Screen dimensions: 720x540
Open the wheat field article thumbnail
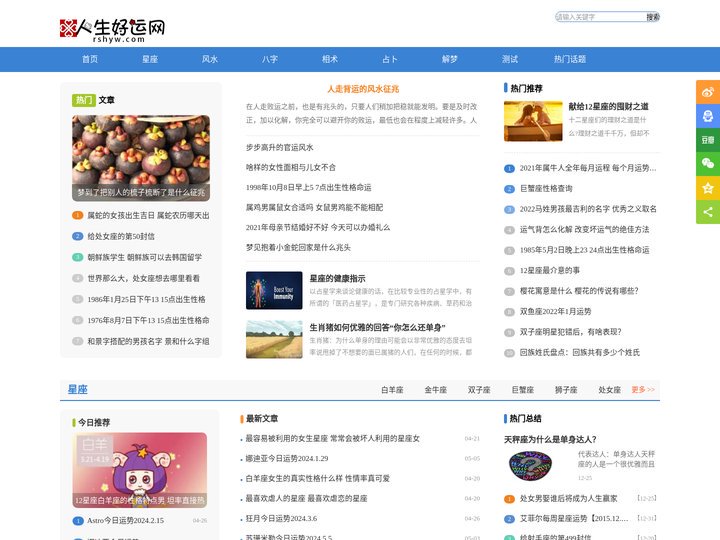click(274, 339)
